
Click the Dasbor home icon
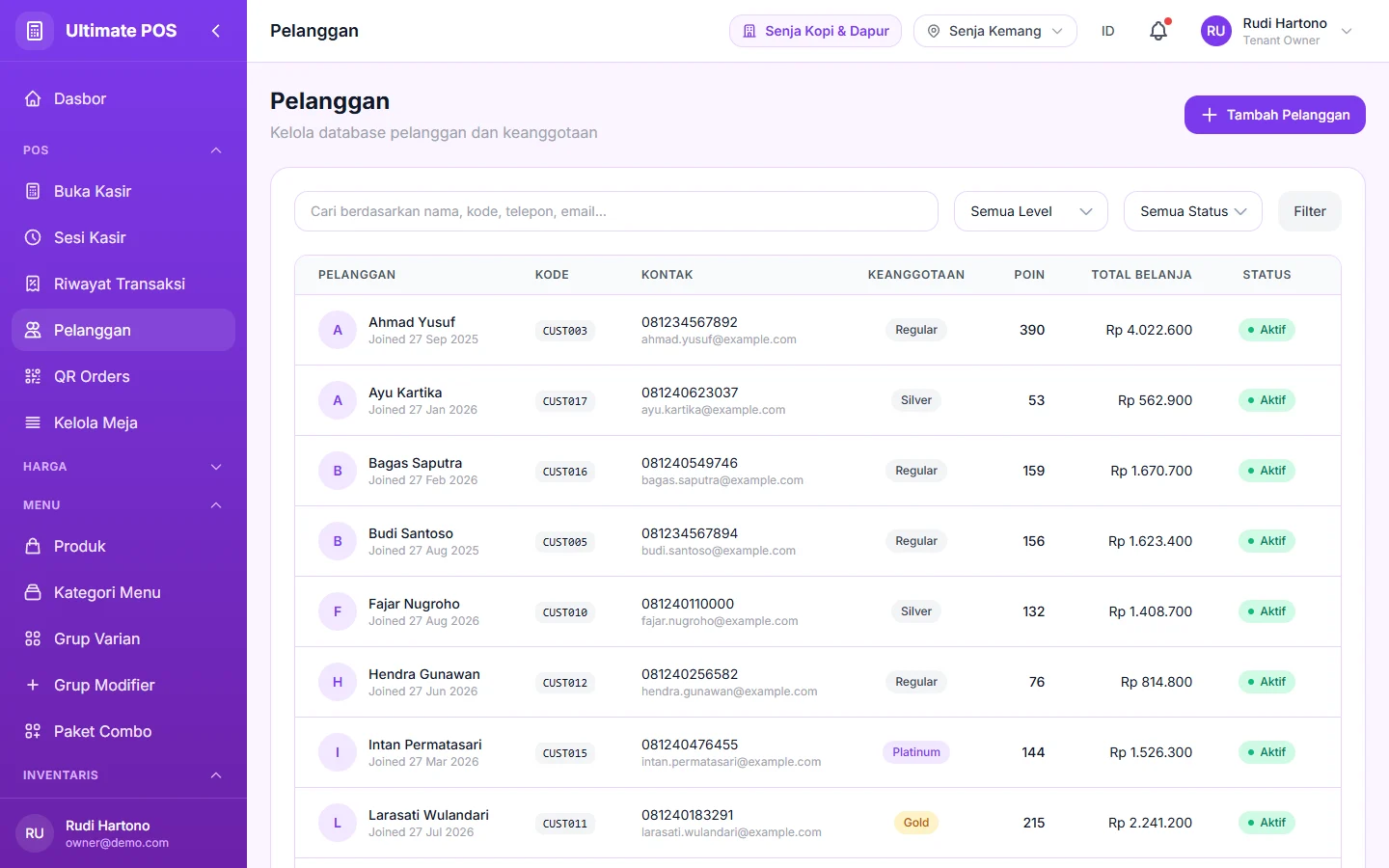pyautogui.click(x=33, y=98)
